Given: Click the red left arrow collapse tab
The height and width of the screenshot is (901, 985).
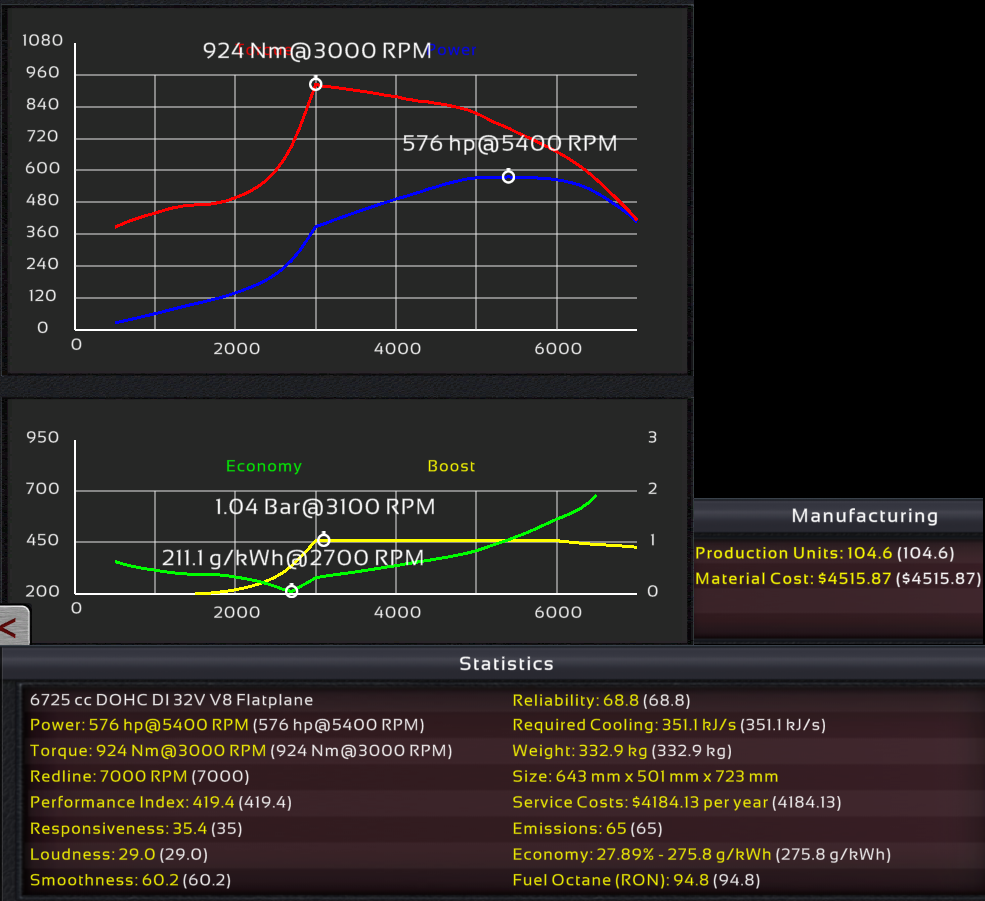Looking at the screenshot, I should (12, 627).
